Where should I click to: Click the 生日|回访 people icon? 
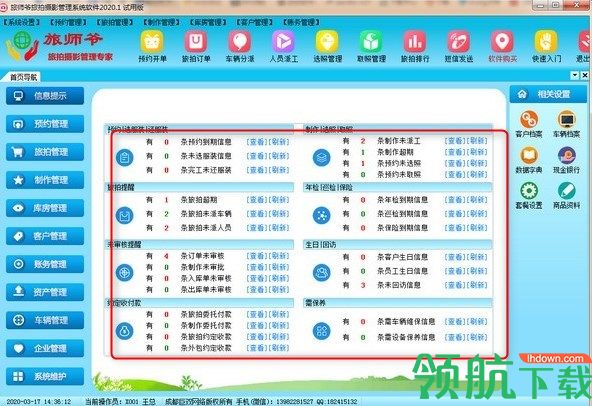click(322, 273)
